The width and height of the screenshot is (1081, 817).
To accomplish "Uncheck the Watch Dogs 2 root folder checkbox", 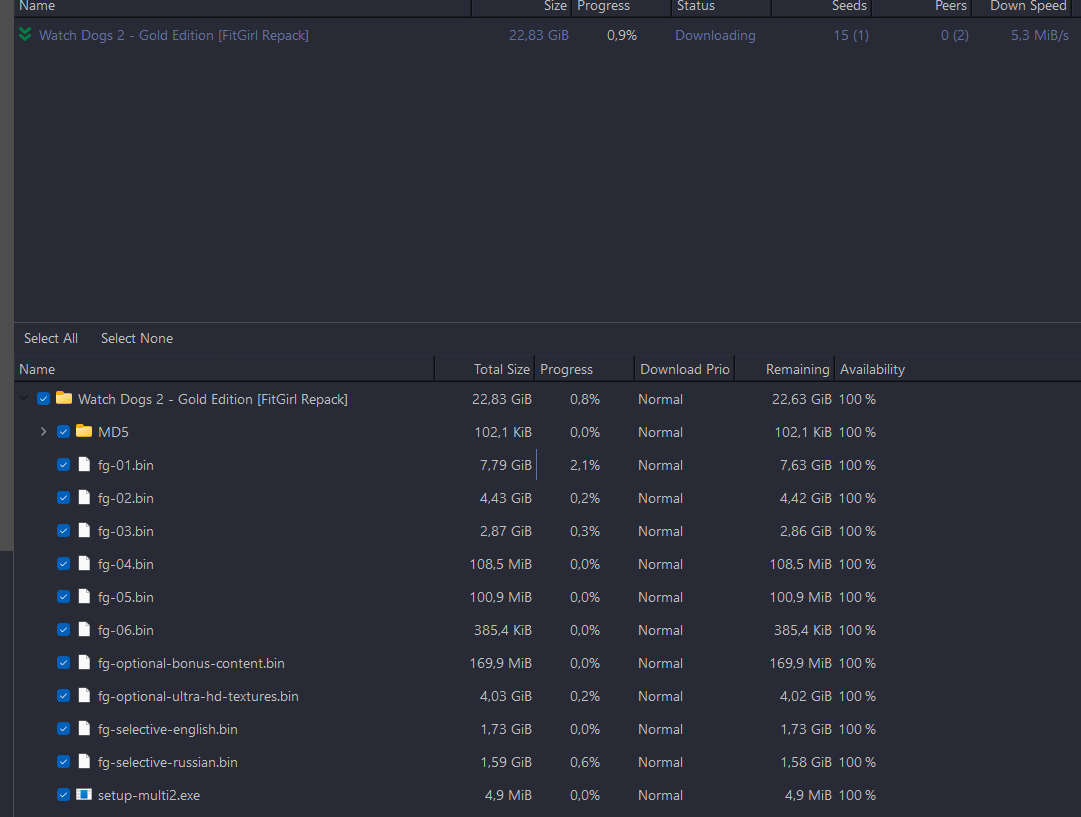I will (x=43, y=399).
